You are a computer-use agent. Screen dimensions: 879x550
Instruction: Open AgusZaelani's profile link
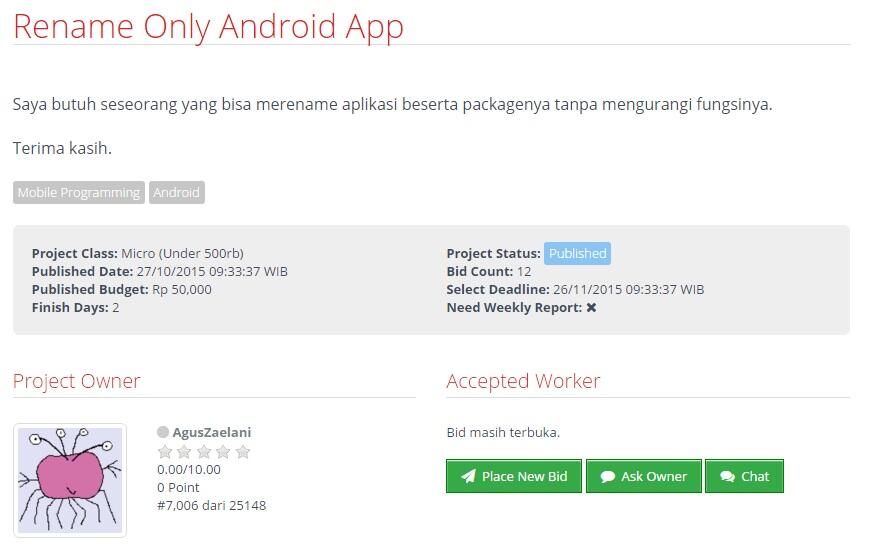[212, 432]
